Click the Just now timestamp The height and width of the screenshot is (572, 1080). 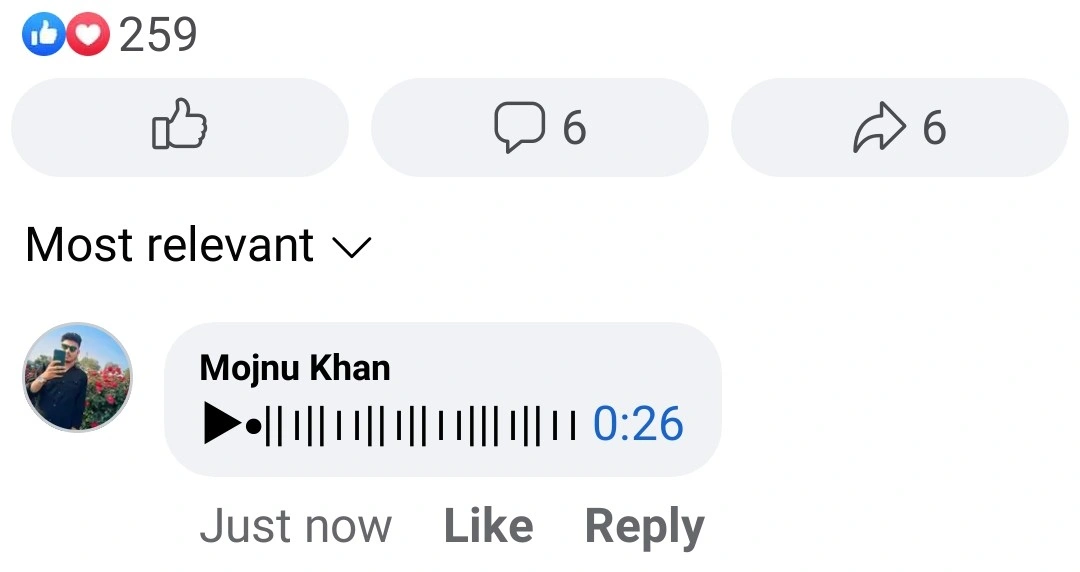(295, 527)
